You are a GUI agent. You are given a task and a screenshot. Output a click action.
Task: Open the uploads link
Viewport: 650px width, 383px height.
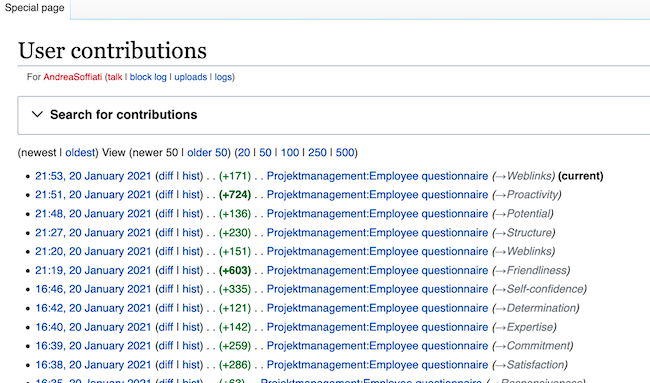pos(190,77)
